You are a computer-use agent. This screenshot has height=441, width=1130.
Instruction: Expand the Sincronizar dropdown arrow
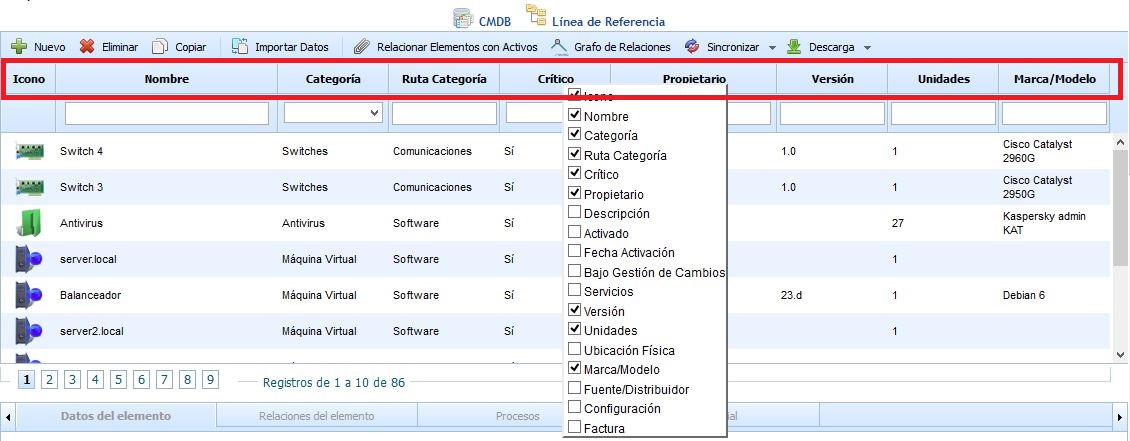(x=773, y=48)
